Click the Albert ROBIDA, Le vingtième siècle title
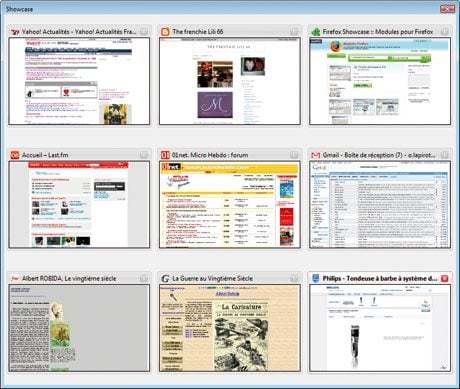 tap(69, 278)
